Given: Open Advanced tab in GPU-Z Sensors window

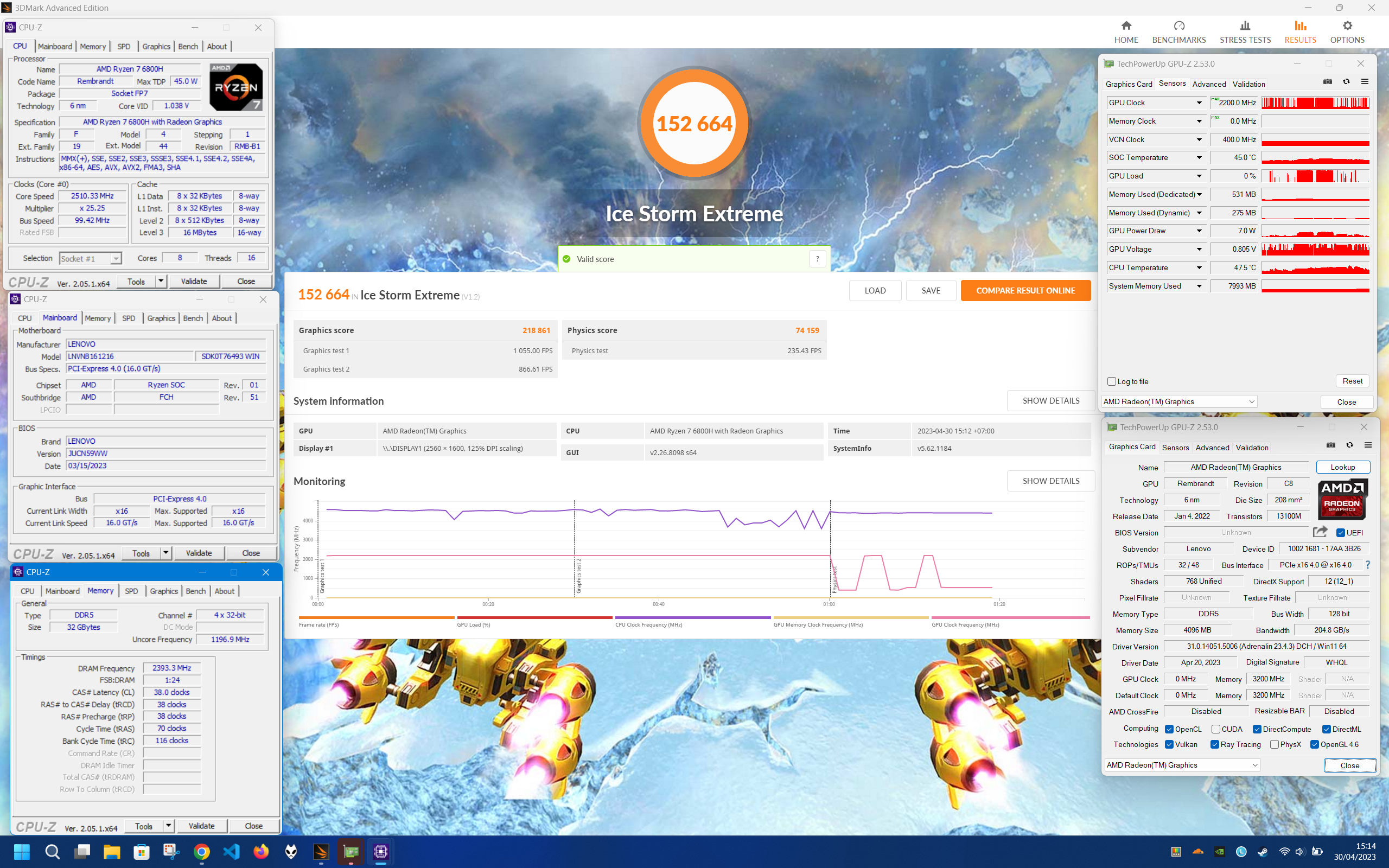Looking at the screenshot, I should (x=1209, y=84).
